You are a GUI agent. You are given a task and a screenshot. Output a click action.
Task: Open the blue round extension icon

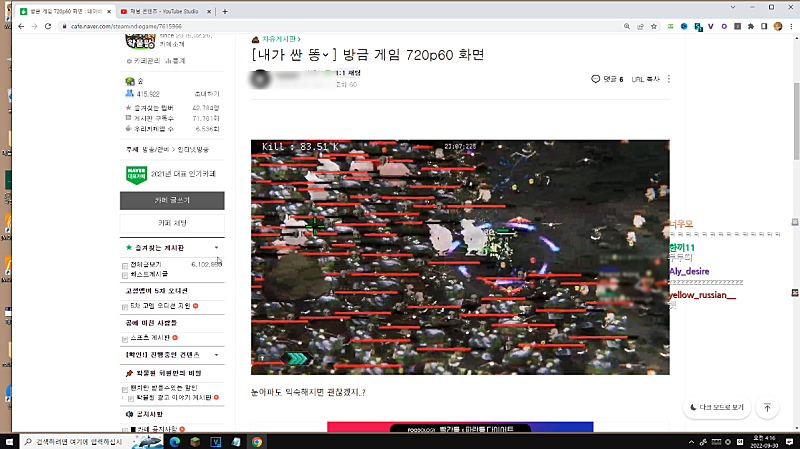click(684, 27)
